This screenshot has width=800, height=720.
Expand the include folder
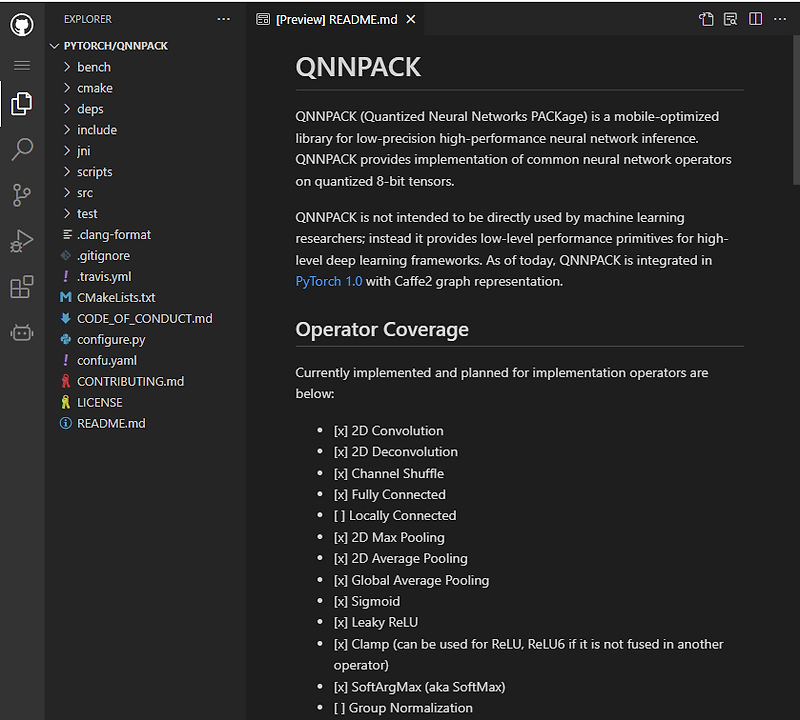point(67,130)
